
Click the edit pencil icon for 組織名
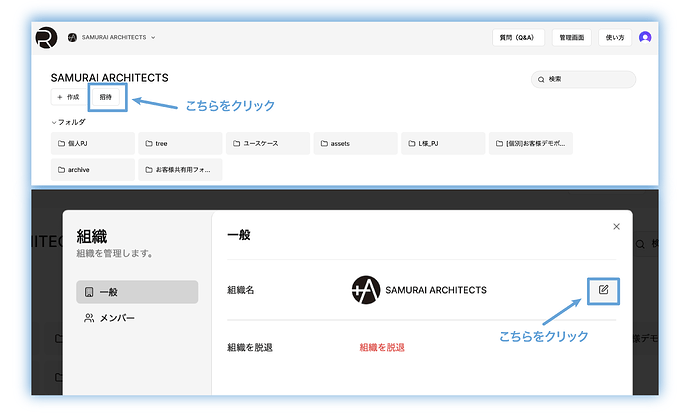[603, 290]
